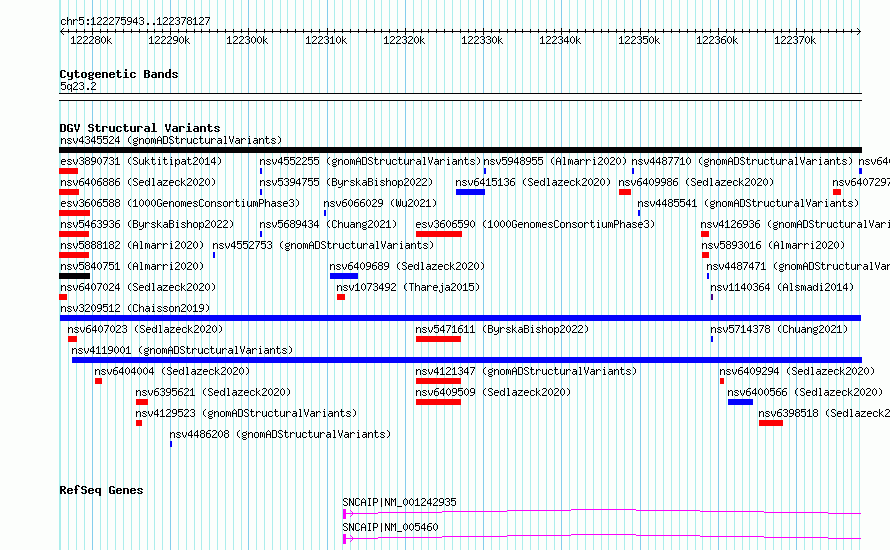This screenshot has height=550, width=890.
Task: Select nsv6409294 Sedlazeck2020 label
Action: click(x=797, y=371)
